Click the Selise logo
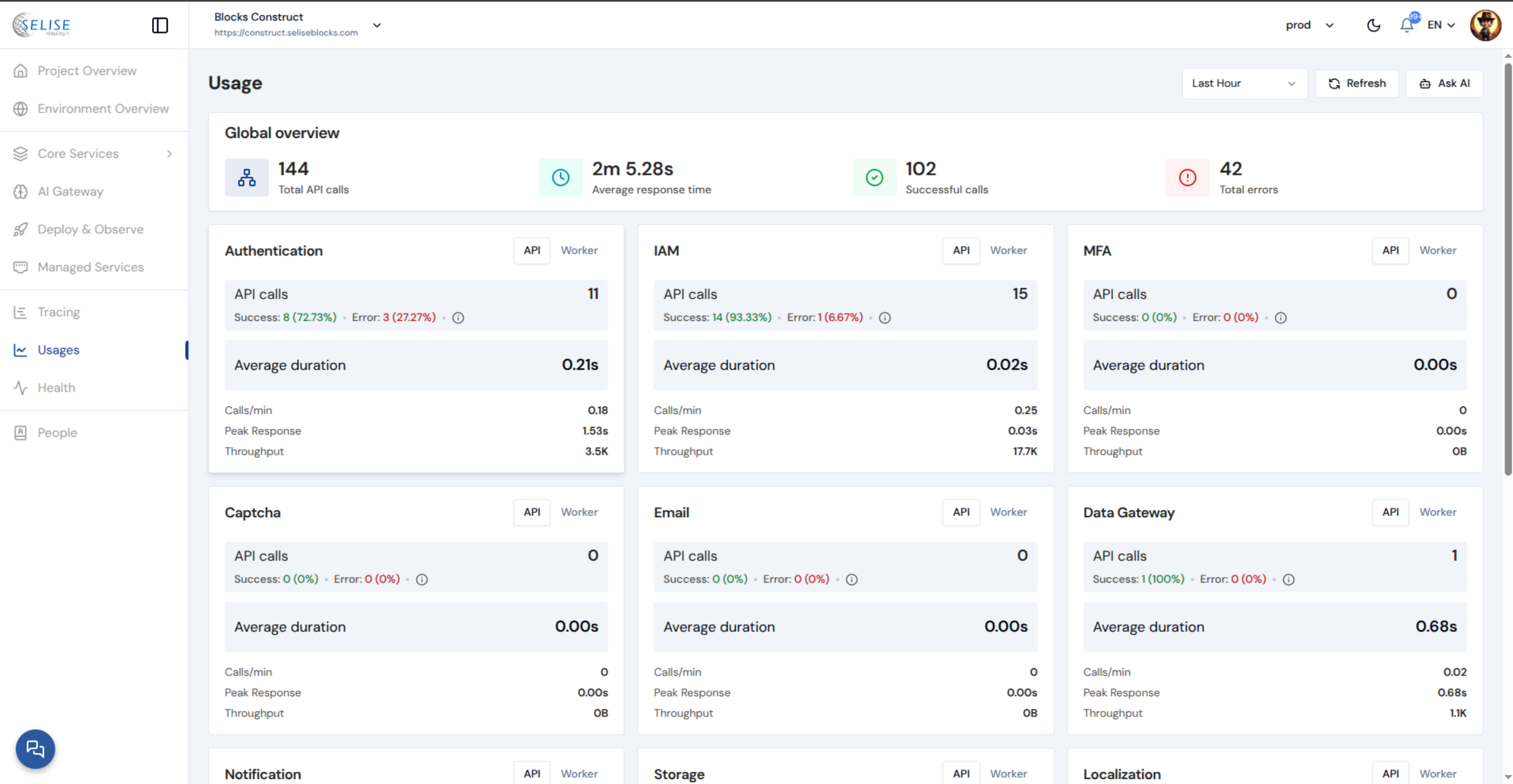Screen dimensions: 1513x784 point(42,25)
